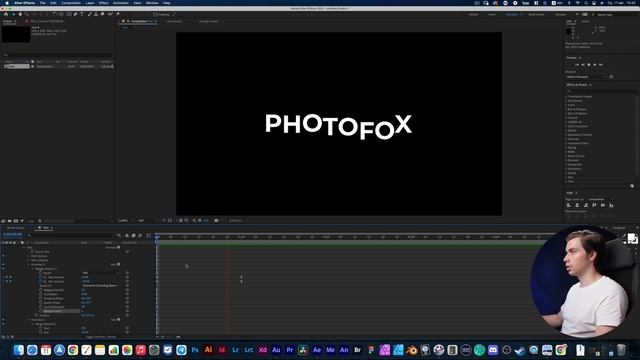Open the Layer menu
The image size is (640, 360).
[x=89, y=3]
